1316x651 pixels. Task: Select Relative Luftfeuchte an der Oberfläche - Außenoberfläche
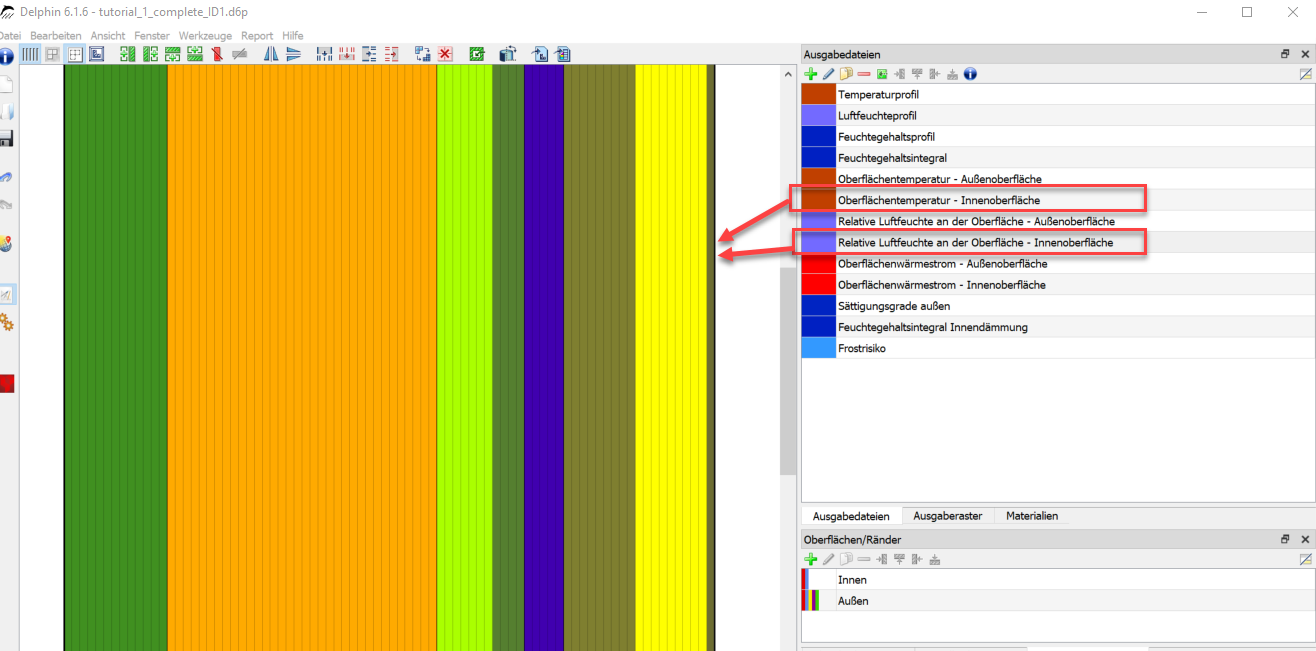[1058, 221]
